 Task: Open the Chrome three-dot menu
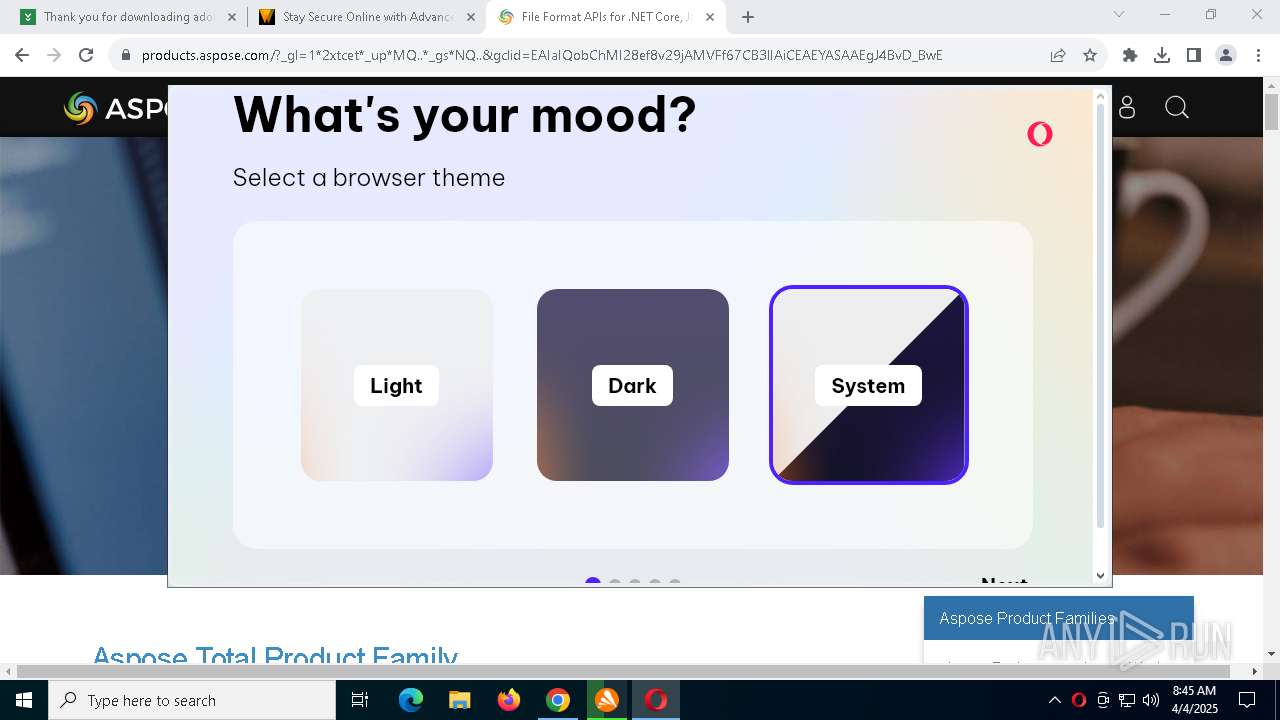pos(1258,55)
